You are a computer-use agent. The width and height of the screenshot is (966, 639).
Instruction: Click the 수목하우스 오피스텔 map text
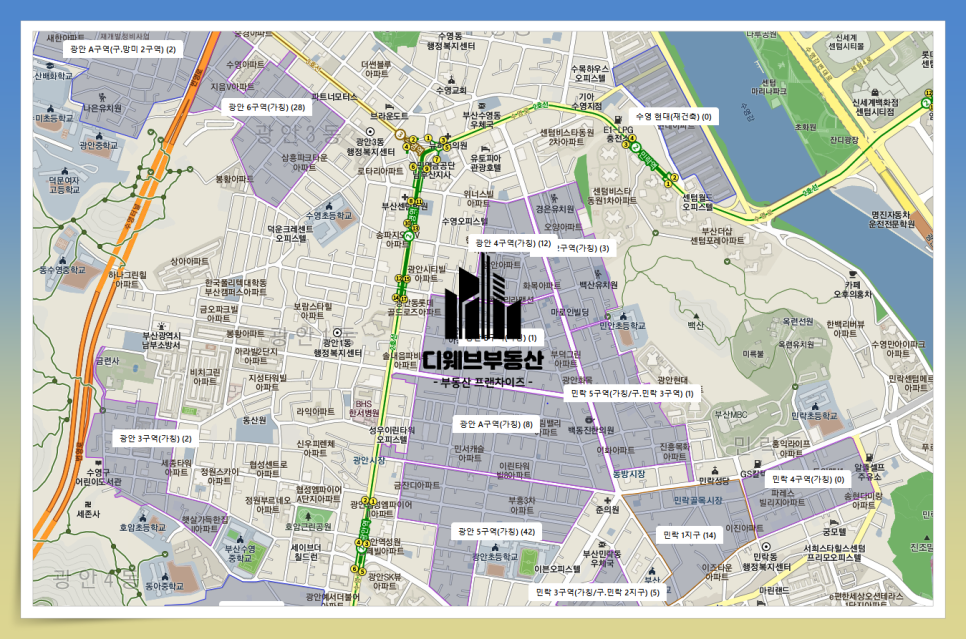pyautogui.click(x=590, y=74)
